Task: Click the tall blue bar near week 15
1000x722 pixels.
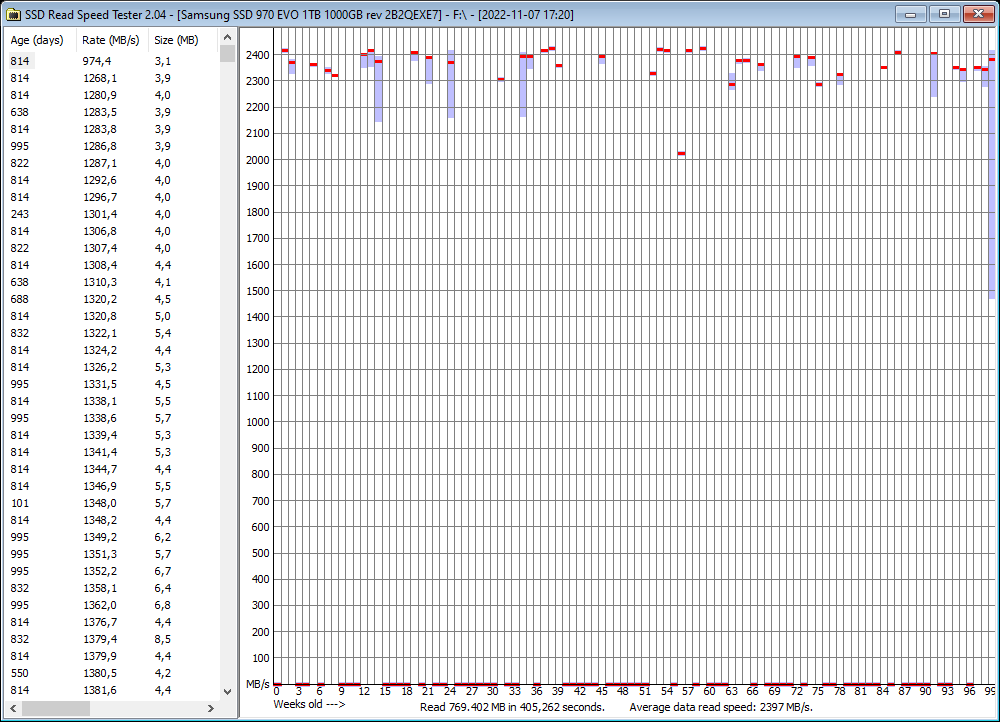Action: 377,95
